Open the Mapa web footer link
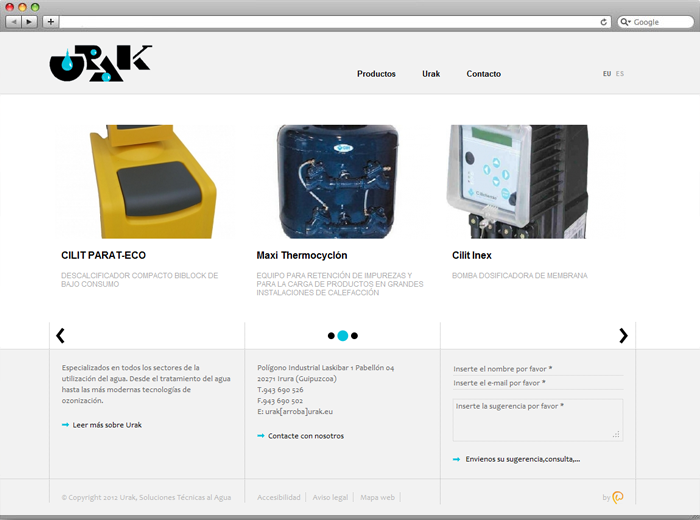Screen dimensions: 700x520 (x=377, y=497)
